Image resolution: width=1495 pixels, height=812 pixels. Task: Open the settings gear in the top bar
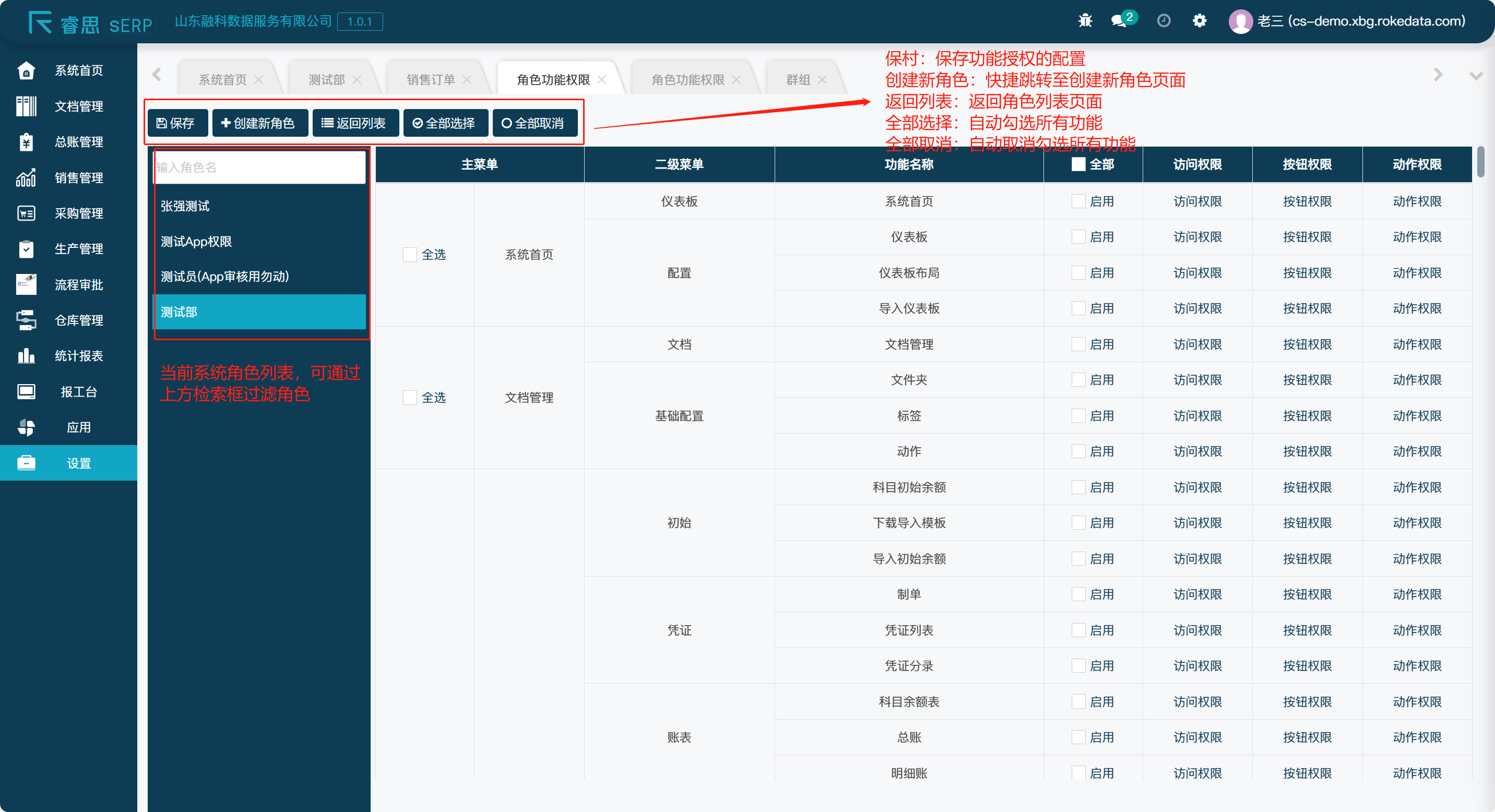coord(1200,21)
